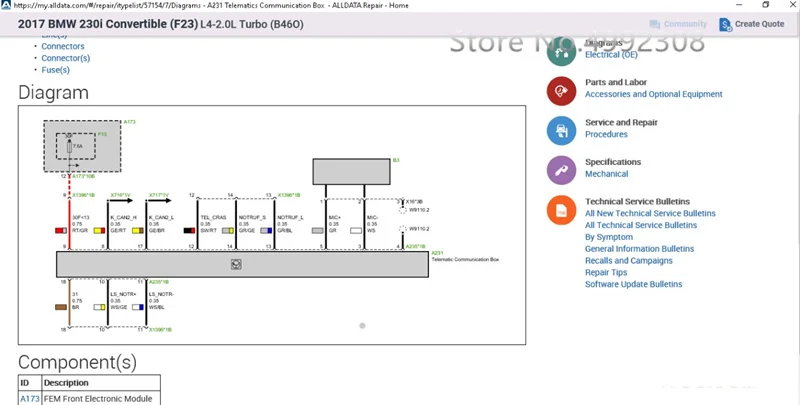Click the GE/BR yellow-brown wire color swatch
The image size is (800, 405).
(x=138, y=231)
